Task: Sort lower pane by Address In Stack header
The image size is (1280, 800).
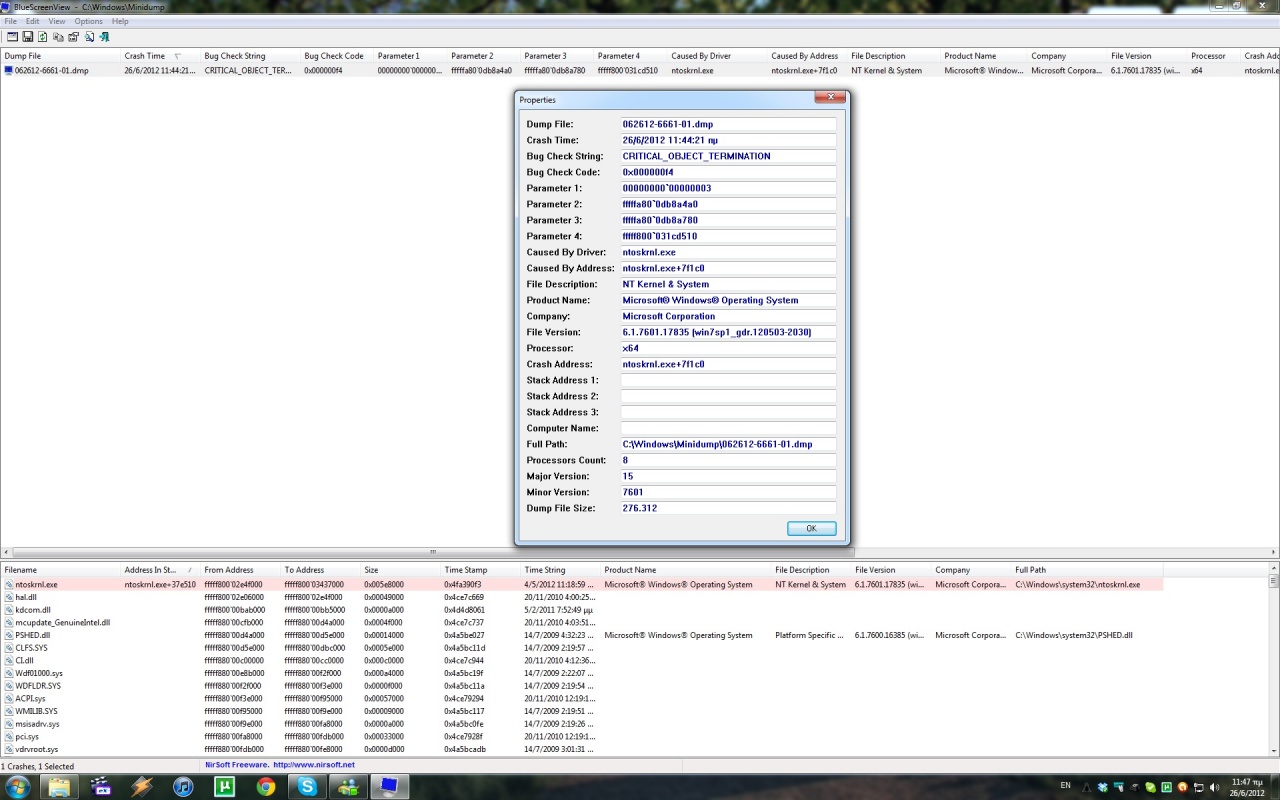Action: (160, 570)
